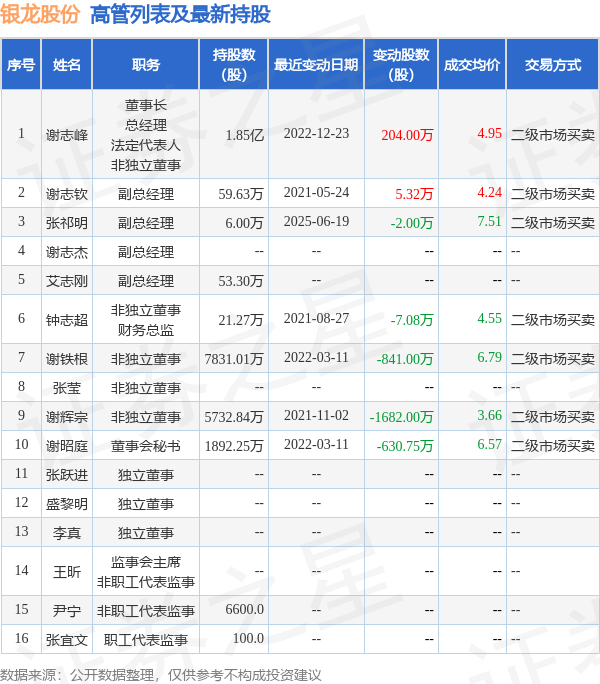Click the name 谢志杰
The width and height of the screenshot is (600, 684).
click(x=67, y=252)
